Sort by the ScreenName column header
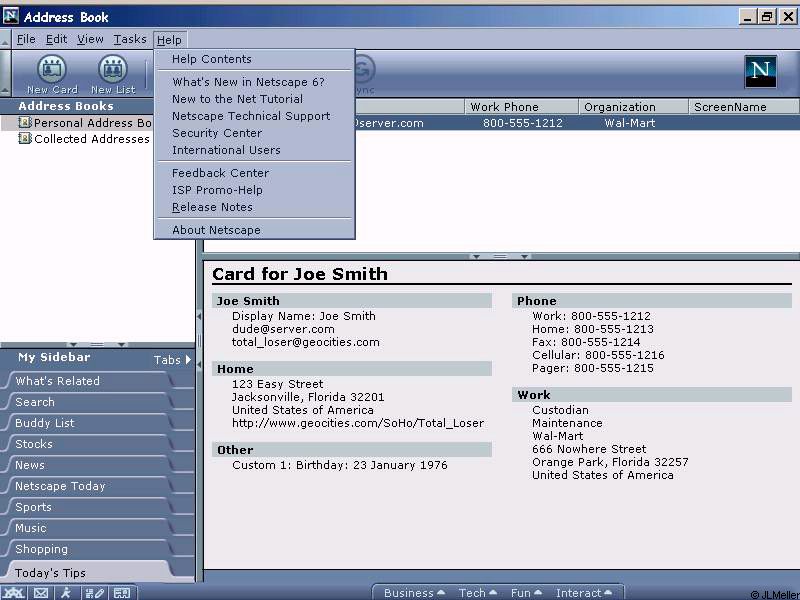The image size is (800, 600). click(x=743, y=107)
